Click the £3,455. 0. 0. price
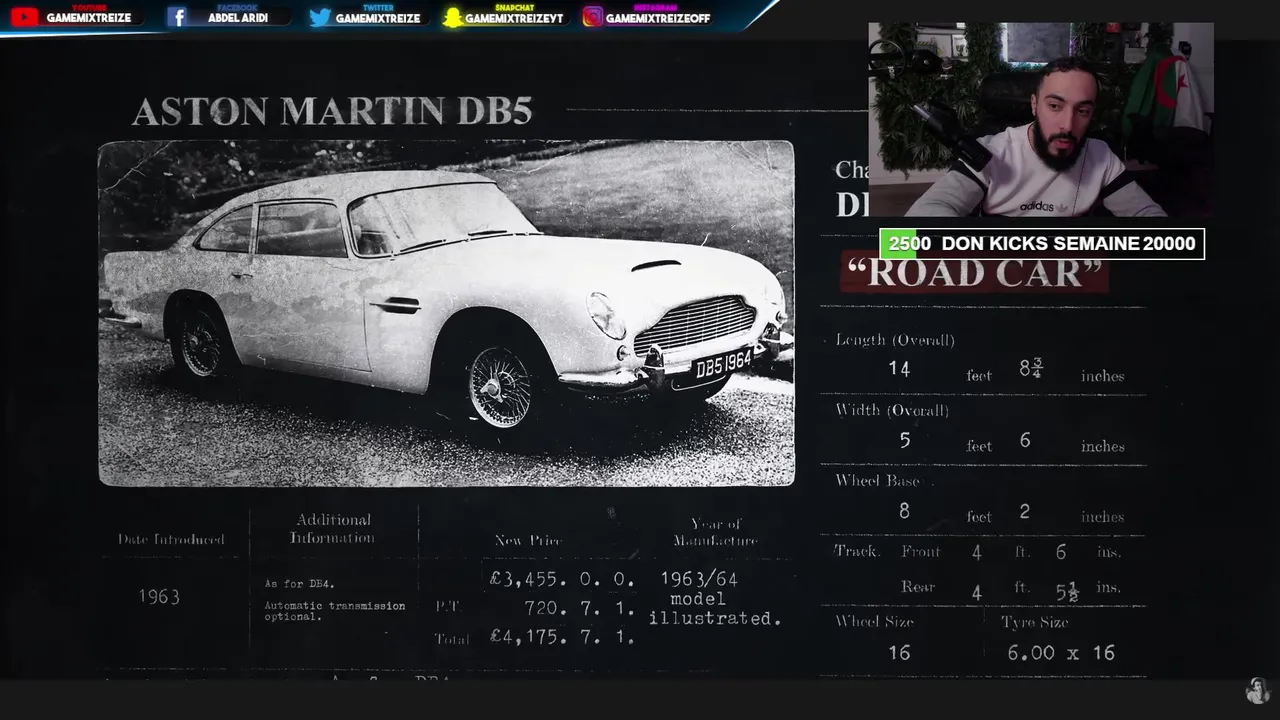 (562, 579)
